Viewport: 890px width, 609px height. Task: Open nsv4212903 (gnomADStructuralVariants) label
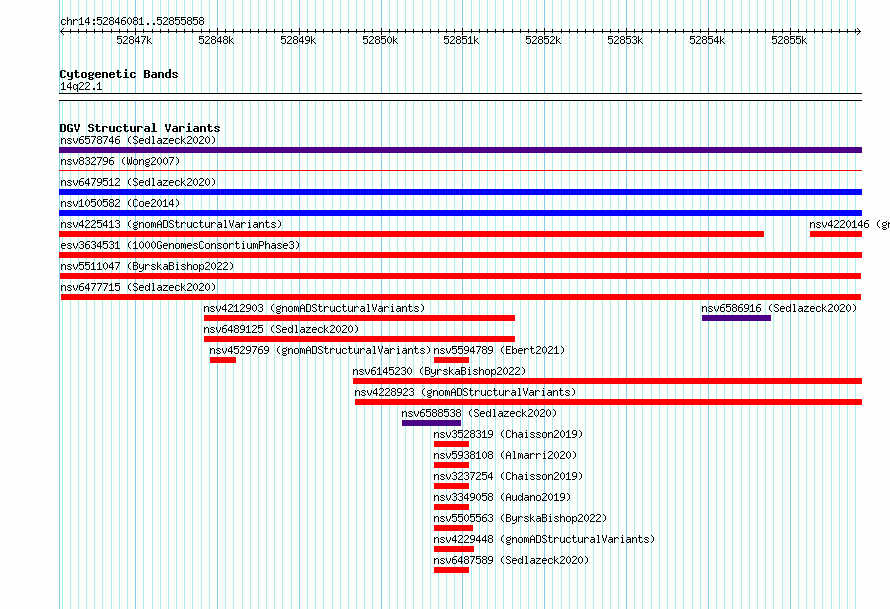pyautogui.click(x=314, y=308)
